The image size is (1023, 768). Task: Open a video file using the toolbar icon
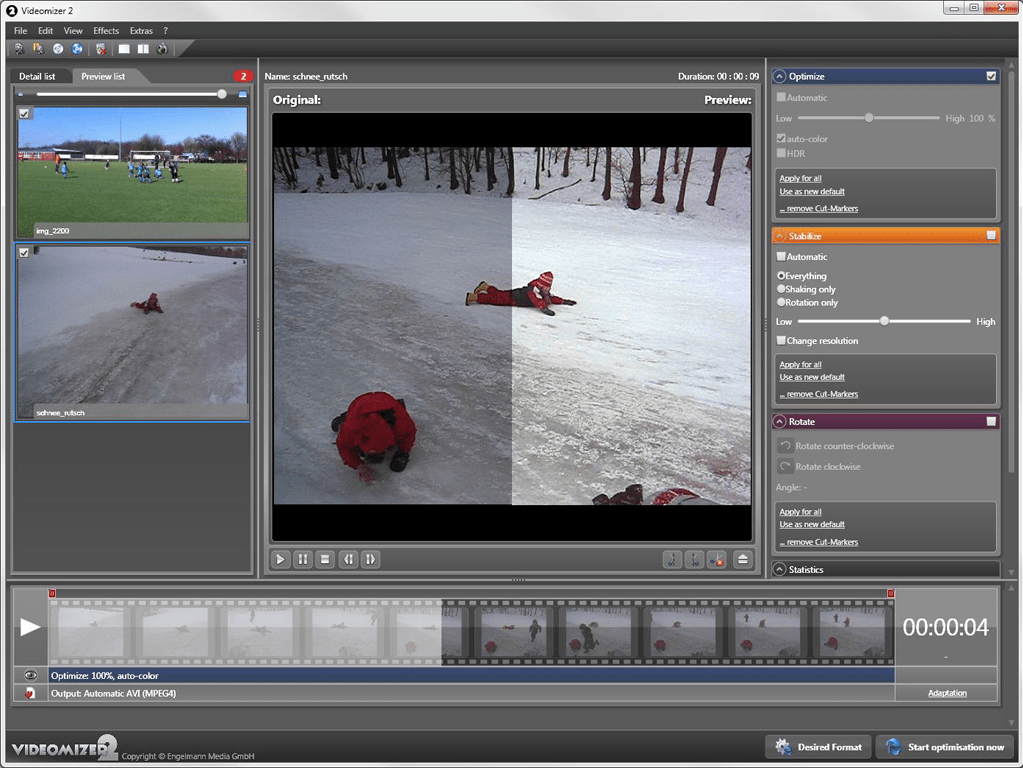[18, 48]
